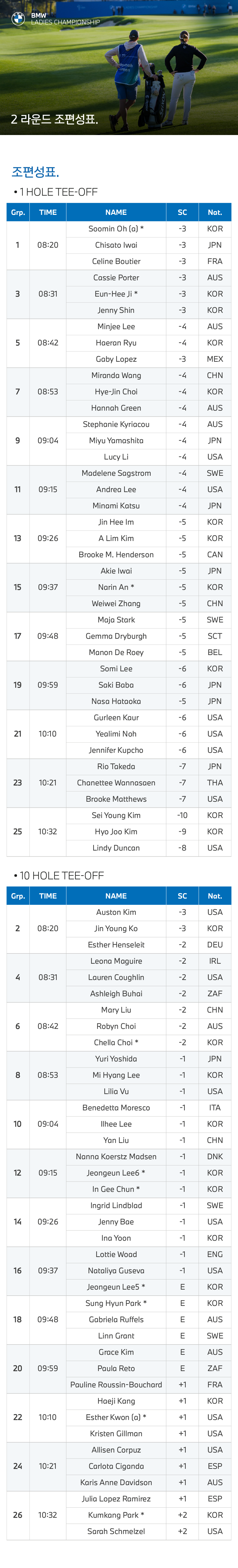Viewport: 238px width, 1568px height.
Task: Click TIME header in 10 hole tee-off table
Action: click(x=48, y=896)
